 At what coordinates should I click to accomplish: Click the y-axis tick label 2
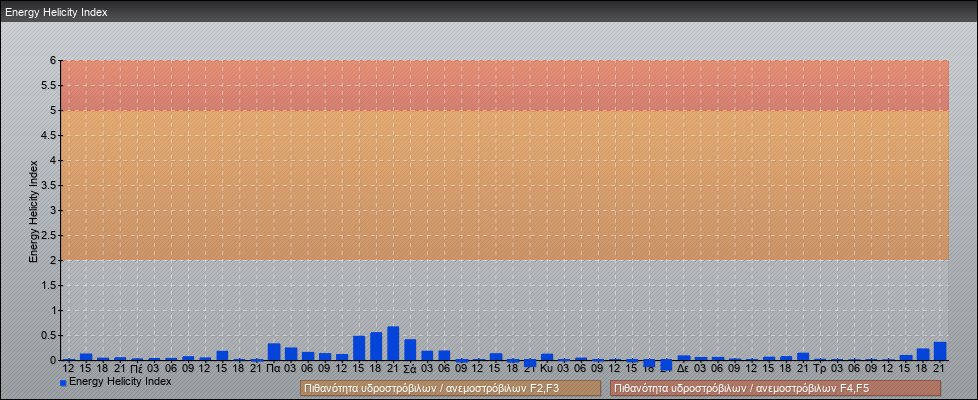[55, 260]
